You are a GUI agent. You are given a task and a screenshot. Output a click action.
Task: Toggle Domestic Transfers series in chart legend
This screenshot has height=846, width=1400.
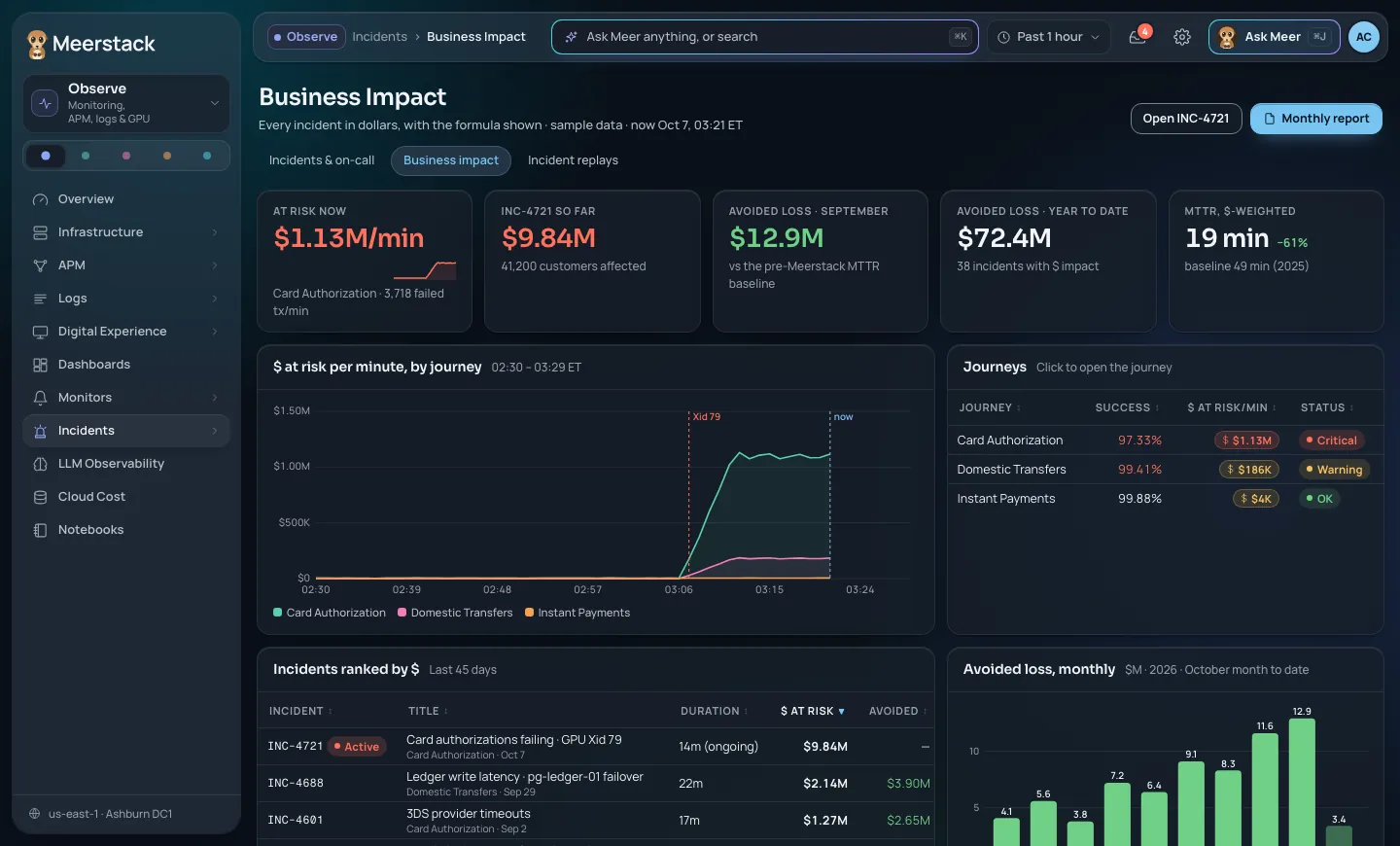[x=455, y=613]
